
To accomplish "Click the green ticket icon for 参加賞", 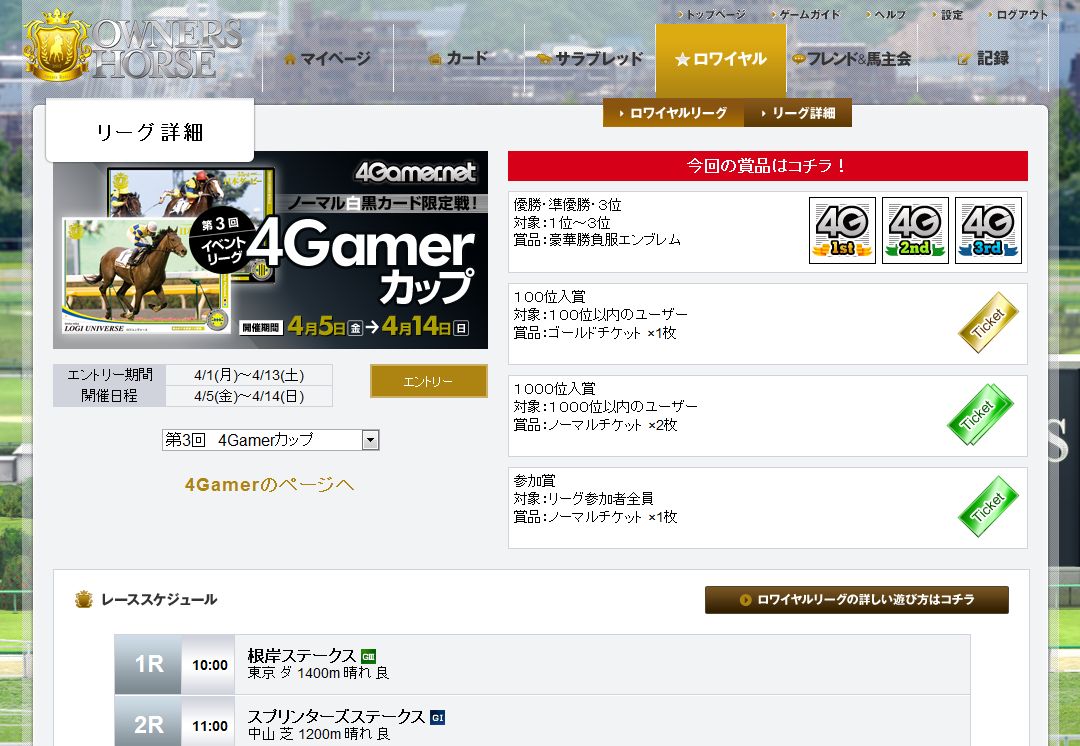I will pyautogui.click(x=988, y=506).
